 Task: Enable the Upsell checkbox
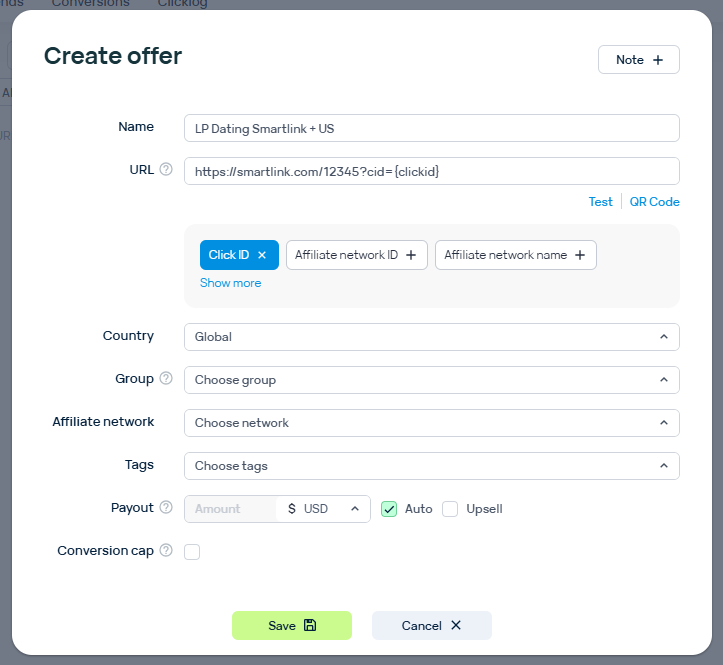pos(450,509)
